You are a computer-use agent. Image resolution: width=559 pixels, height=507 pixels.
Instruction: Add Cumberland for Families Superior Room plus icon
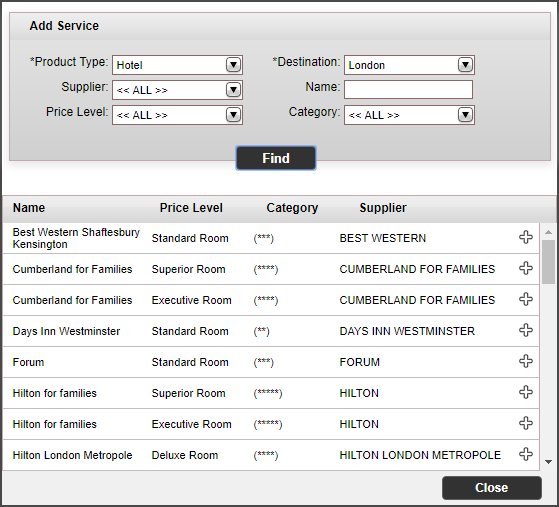click(526, 268)
